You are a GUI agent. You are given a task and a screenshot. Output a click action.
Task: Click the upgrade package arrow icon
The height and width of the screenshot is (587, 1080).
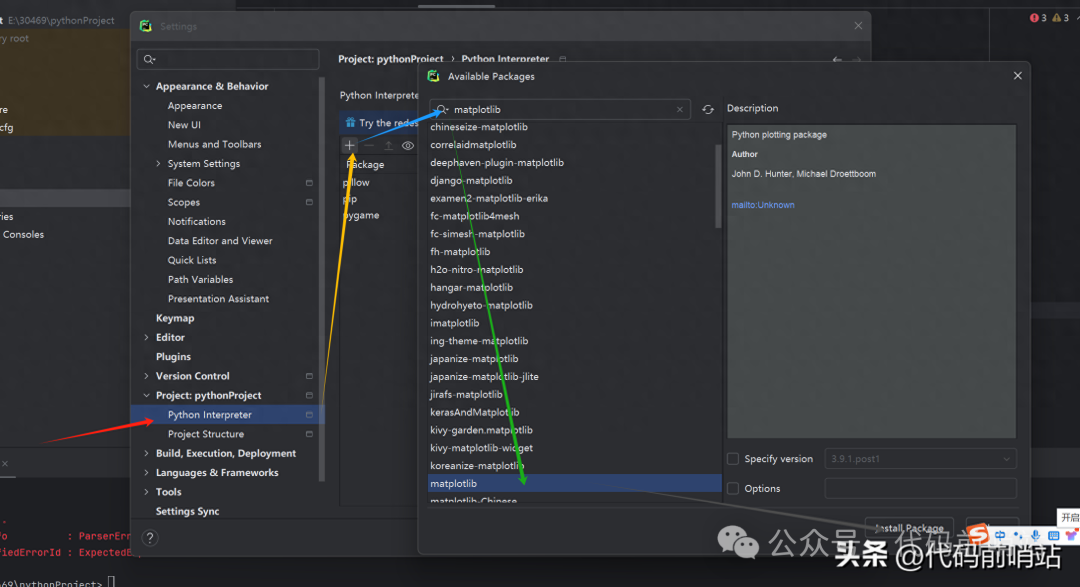coord(388,145)
